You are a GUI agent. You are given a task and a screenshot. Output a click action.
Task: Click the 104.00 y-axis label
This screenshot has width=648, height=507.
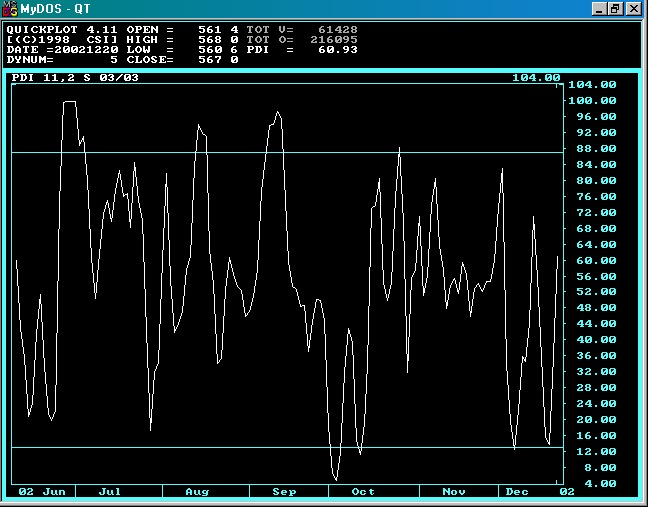(592, 85)
